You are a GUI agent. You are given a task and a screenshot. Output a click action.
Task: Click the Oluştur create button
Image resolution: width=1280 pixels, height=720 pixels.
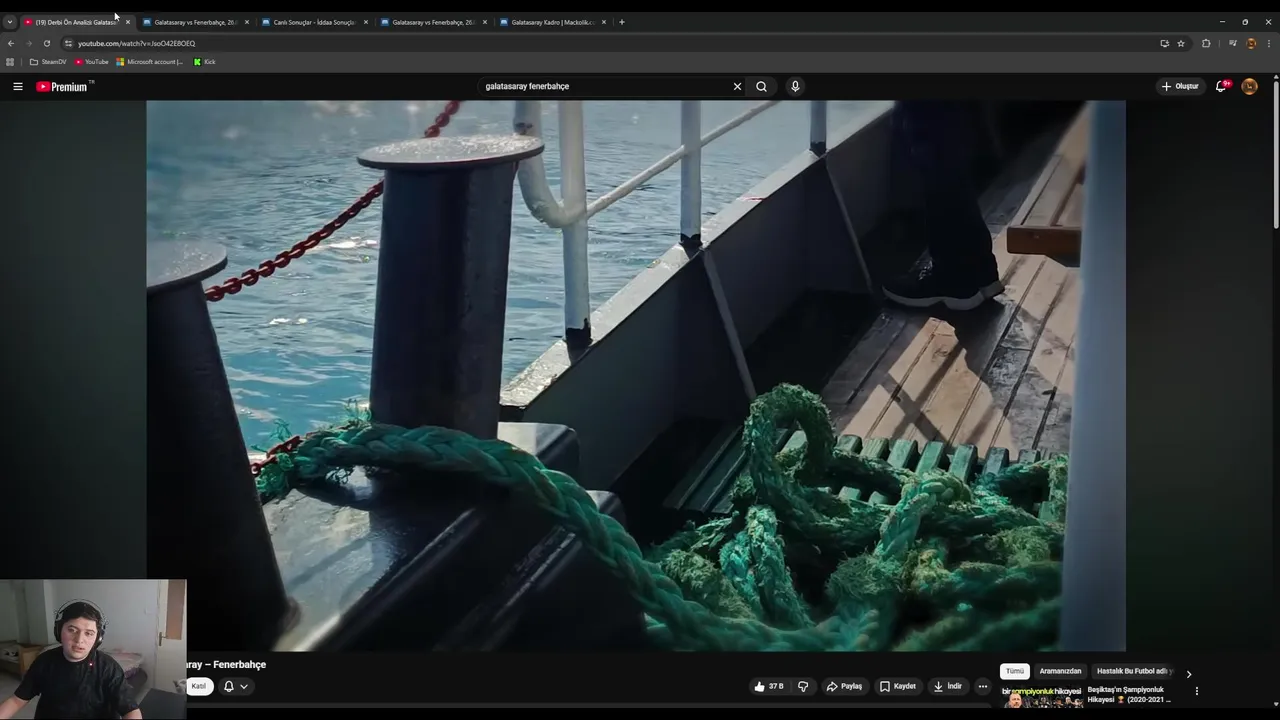click(1180, 87)
